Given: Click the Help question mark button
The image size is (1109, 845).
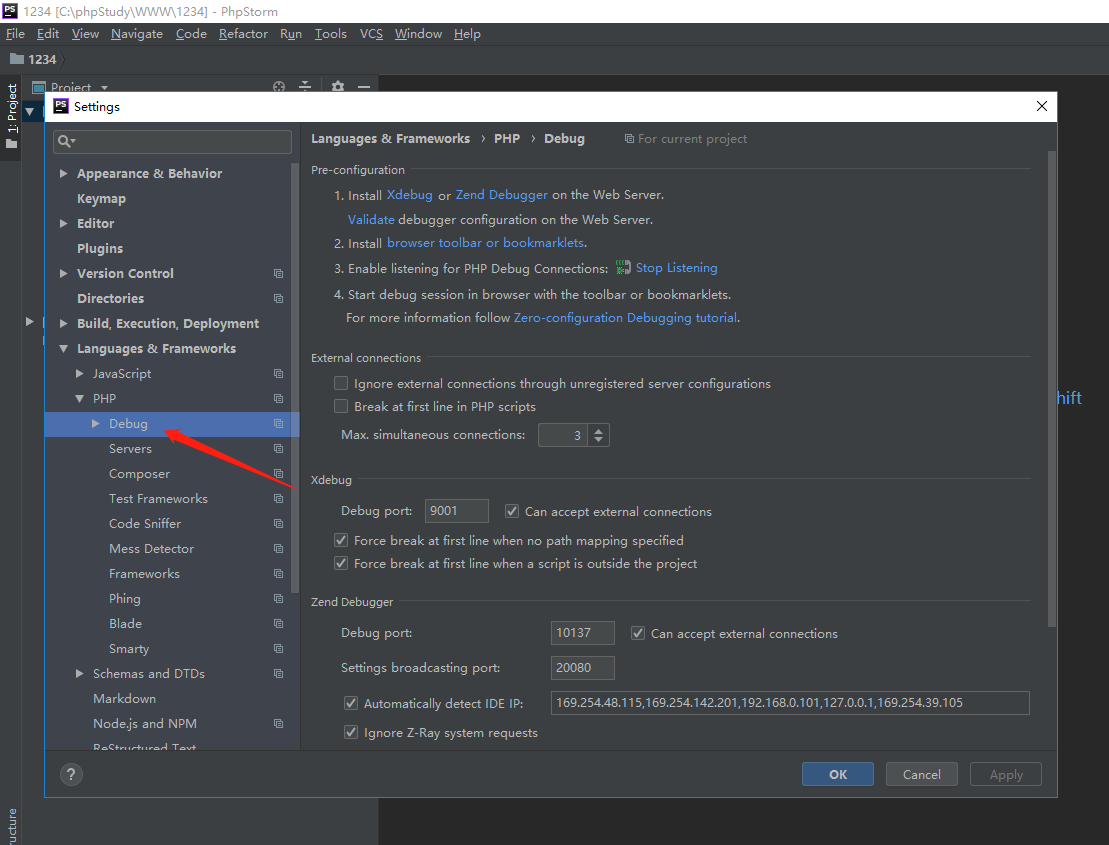Looking at the screenshot, I should point(71,774).
